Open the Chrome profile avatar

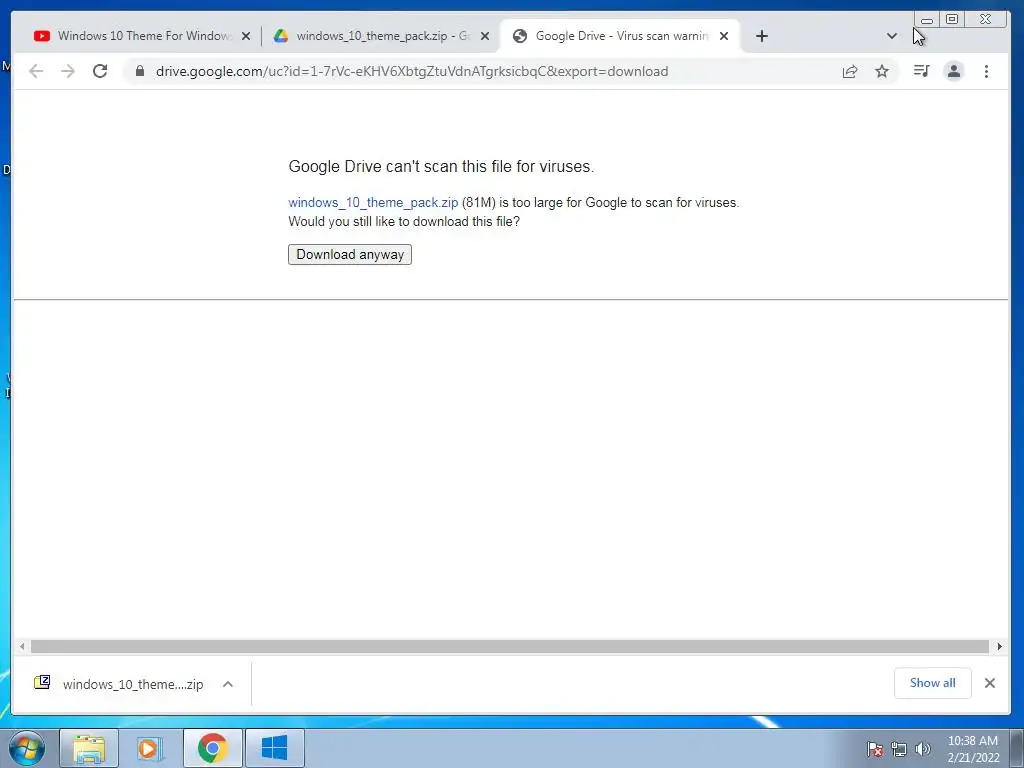pos(953,71)
